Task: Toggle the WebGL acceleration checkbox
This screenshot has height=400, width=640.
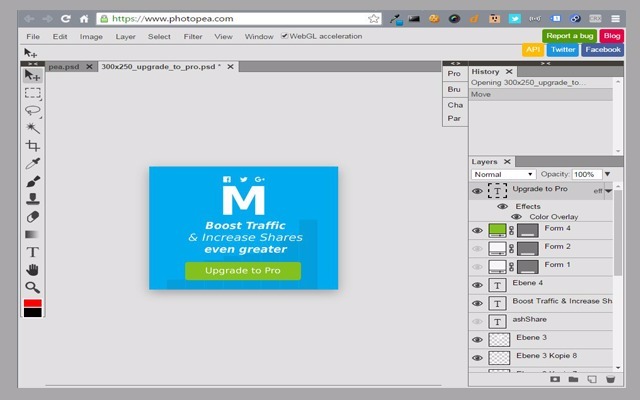Action: coord(285,36)
